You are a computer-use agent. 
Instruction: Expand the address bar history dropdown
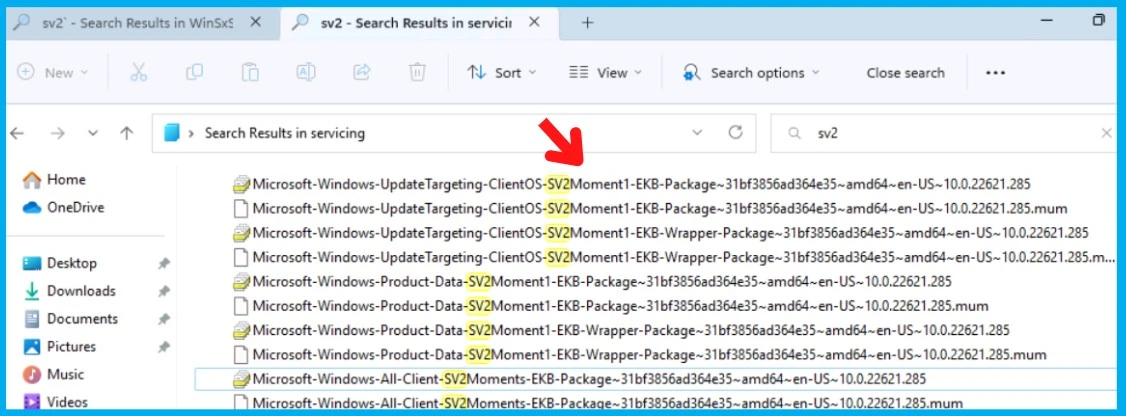point(697,133)
